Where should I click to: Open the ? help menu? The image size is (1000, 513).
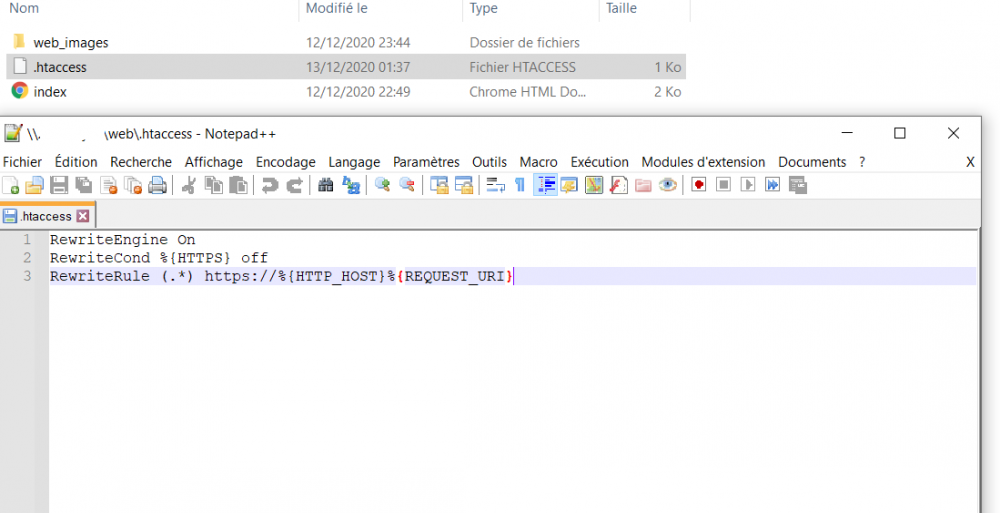coord(862,162)
